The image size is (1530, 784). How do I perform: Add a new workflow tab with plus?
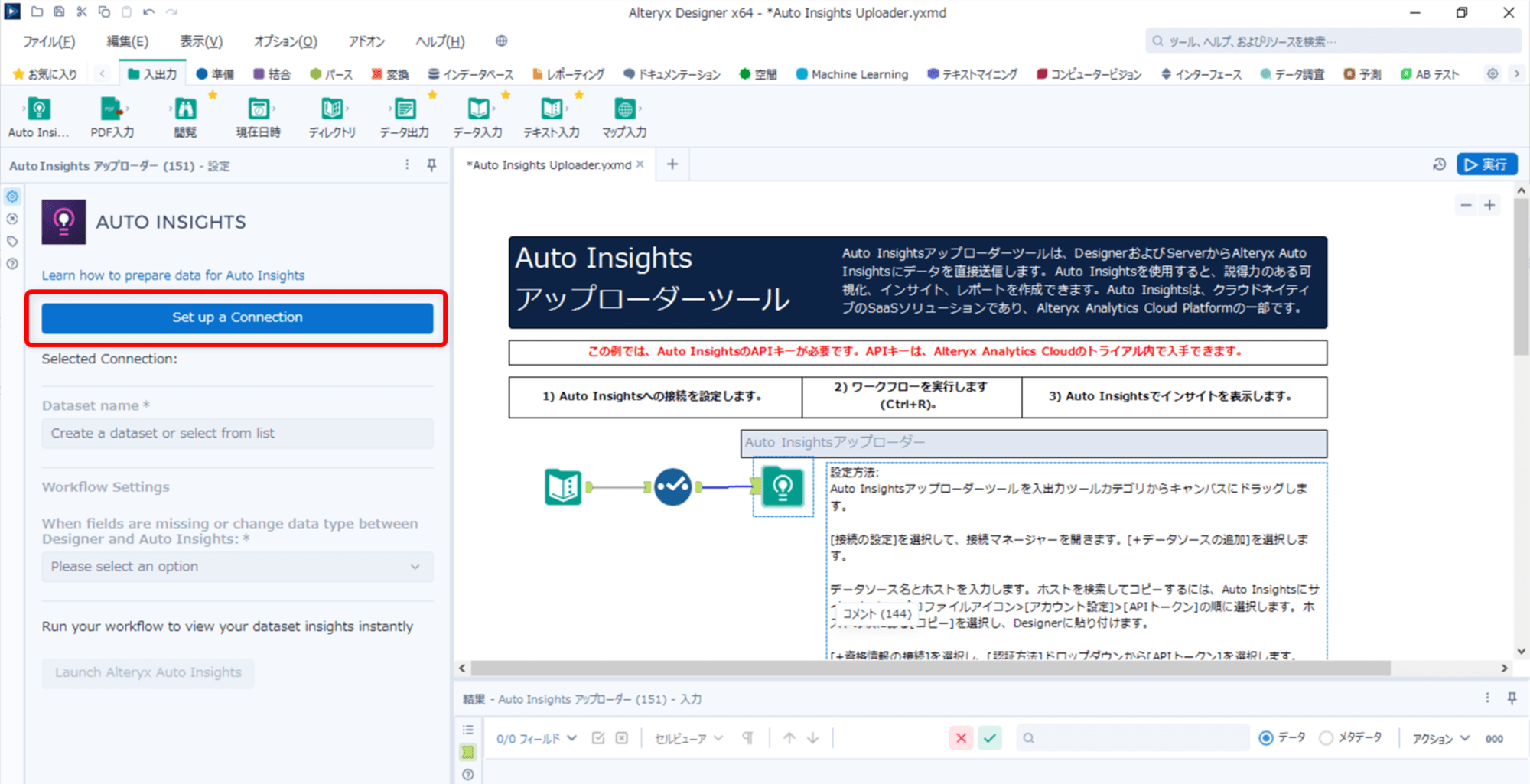point(672,164)
